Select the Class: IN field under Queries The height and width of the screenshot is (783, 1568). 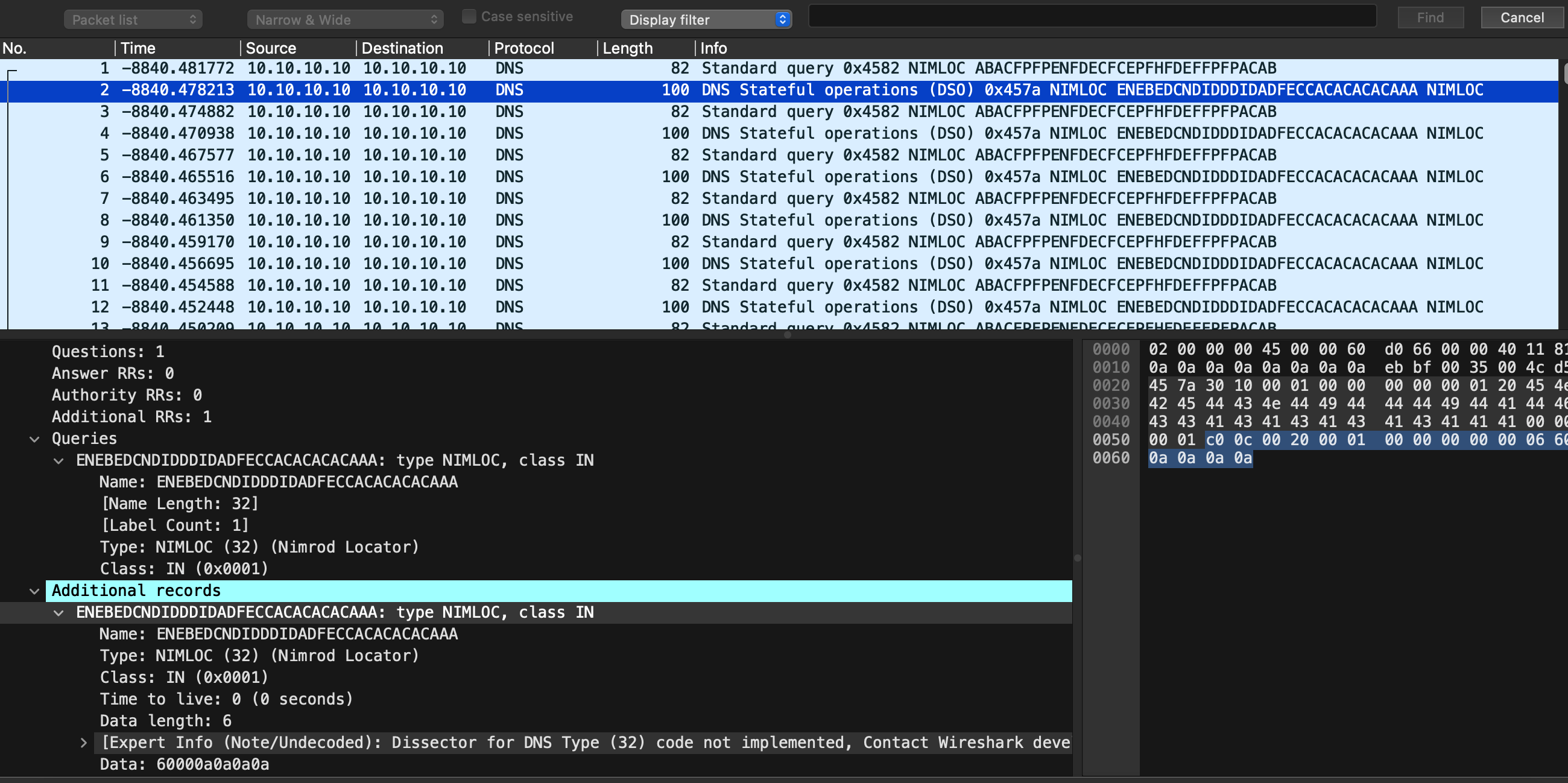pos(184,569)
